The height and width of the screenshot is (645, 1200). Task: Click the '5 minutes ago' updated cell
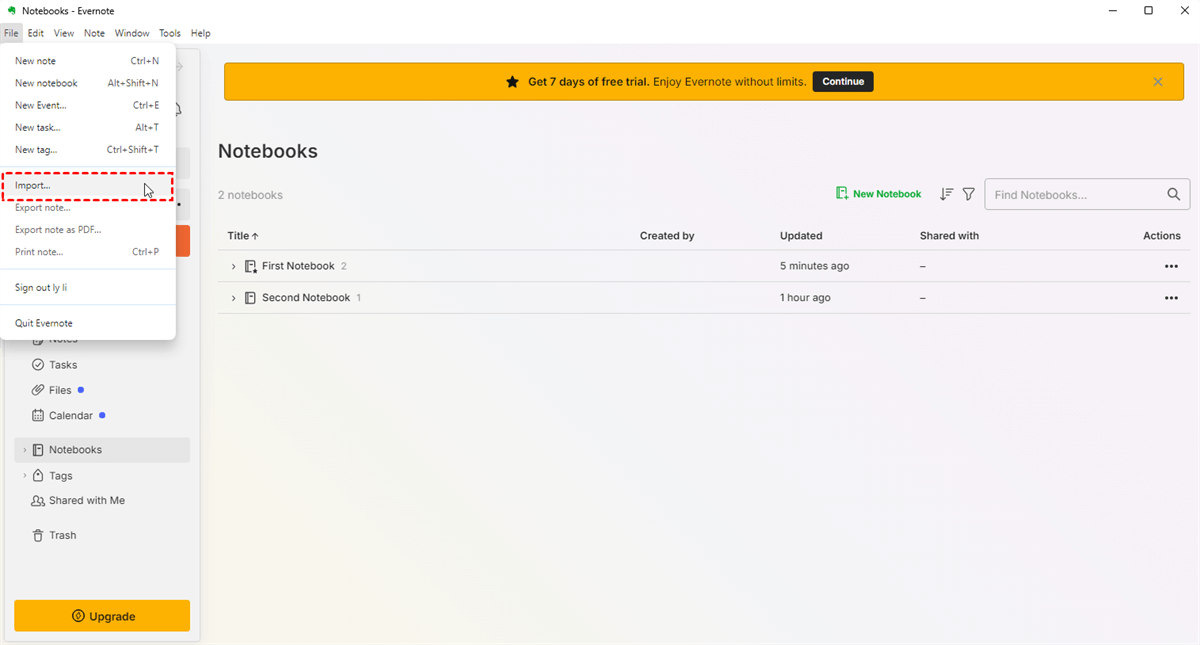815,266
